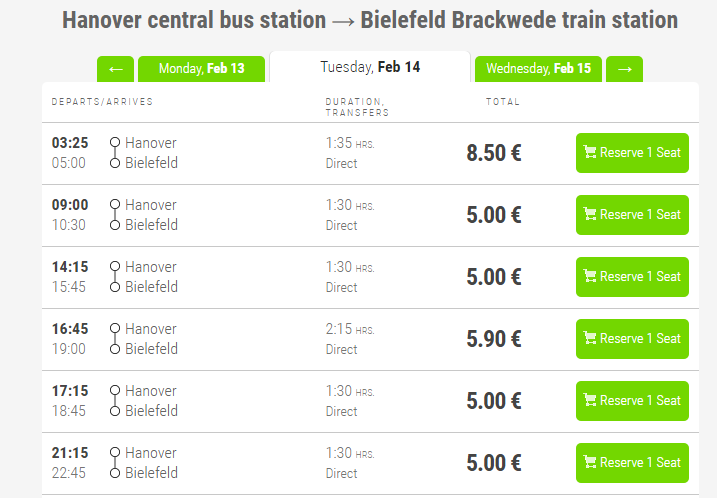This screenshot has width=717, height=498.
Task: Reserve 1 seat on the 16:45 bus
Action: [632, 339]
